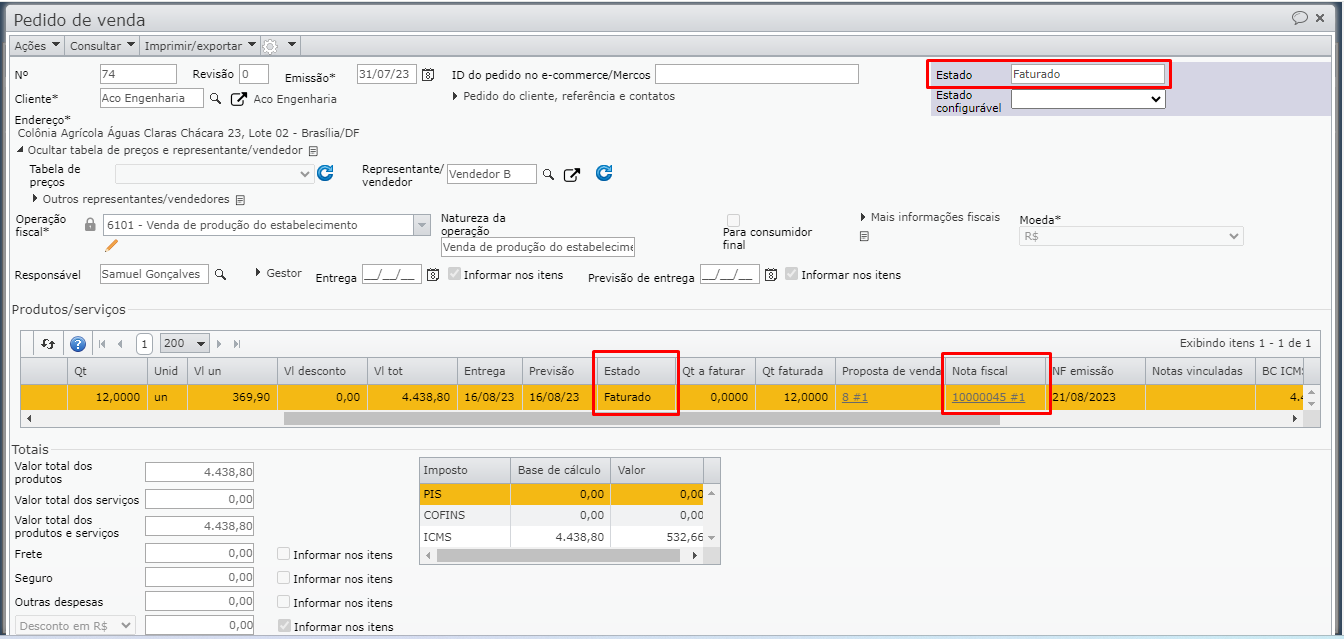Open the Desconto em R$ dropdown
Screen dimensions: 1344x639
(74, 625)
